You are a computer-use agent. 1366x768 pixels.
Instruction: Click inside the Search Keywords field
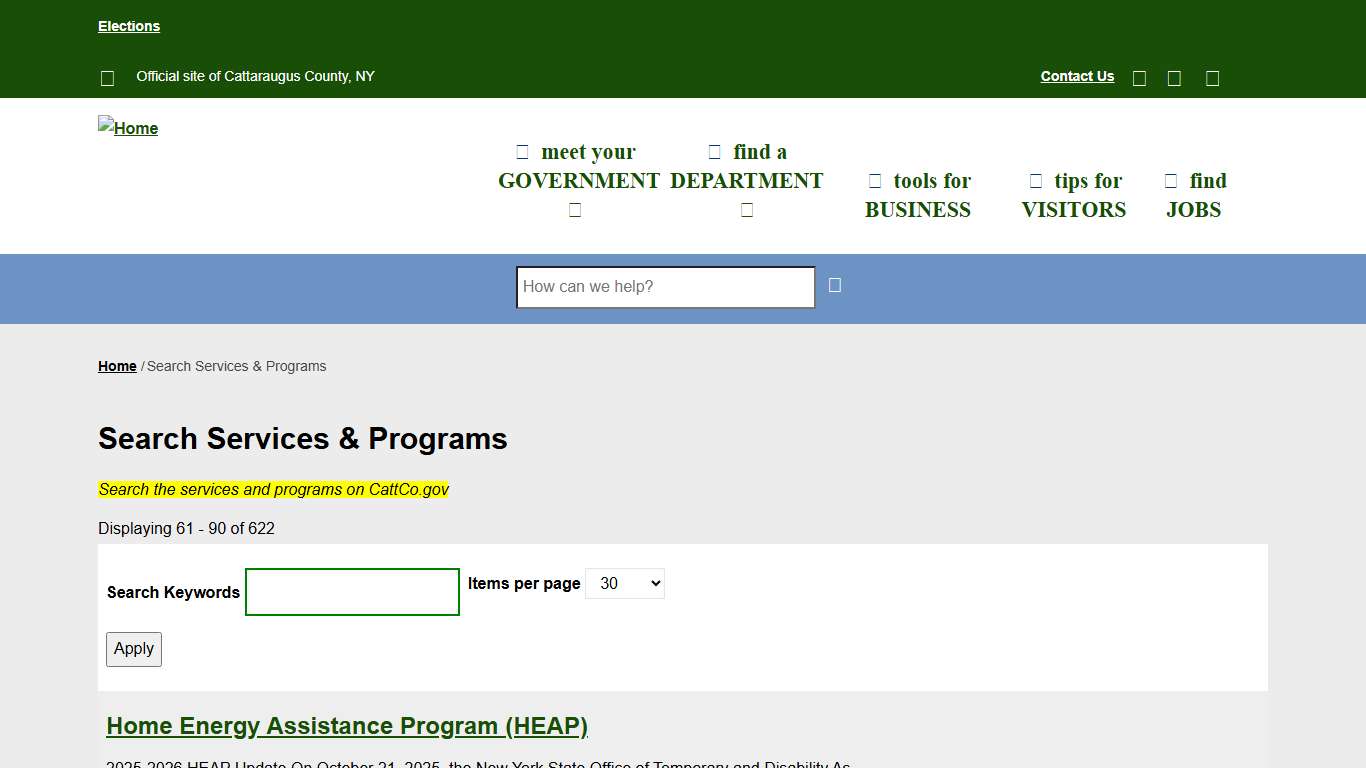352,592
